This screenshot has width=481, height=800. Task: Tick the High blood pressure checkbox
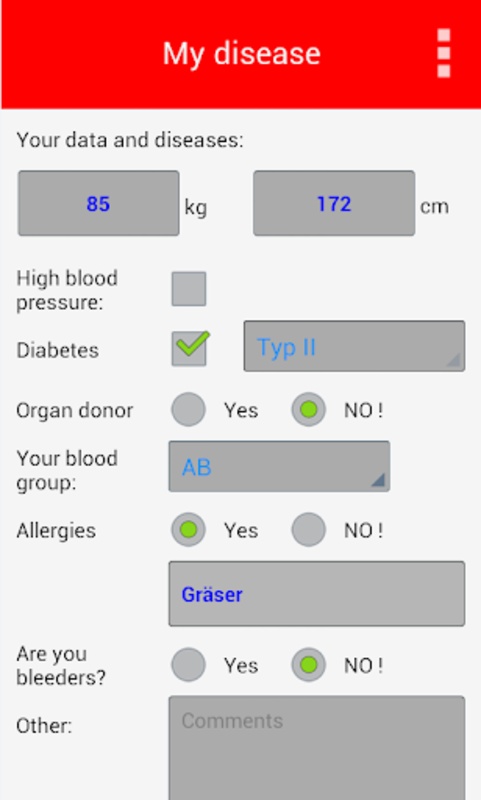click(x=189, y=289)
